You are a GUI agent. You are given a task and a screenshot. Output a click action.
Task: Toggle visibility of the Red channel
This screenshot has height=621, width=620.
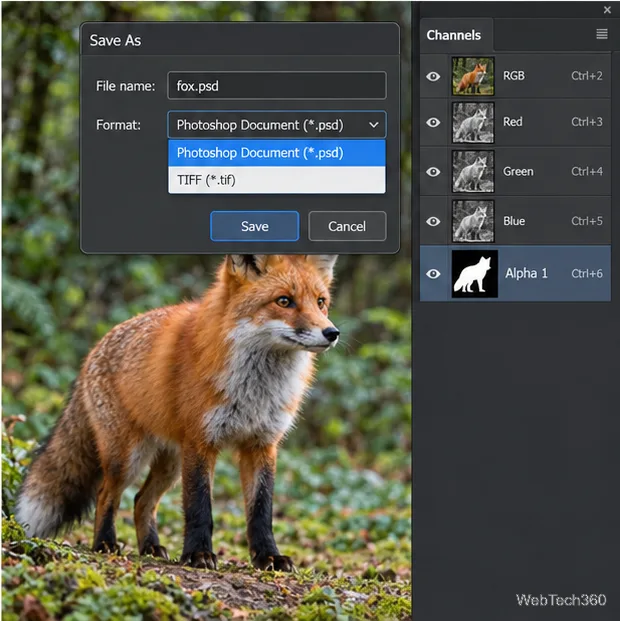(x=433, y=122)
